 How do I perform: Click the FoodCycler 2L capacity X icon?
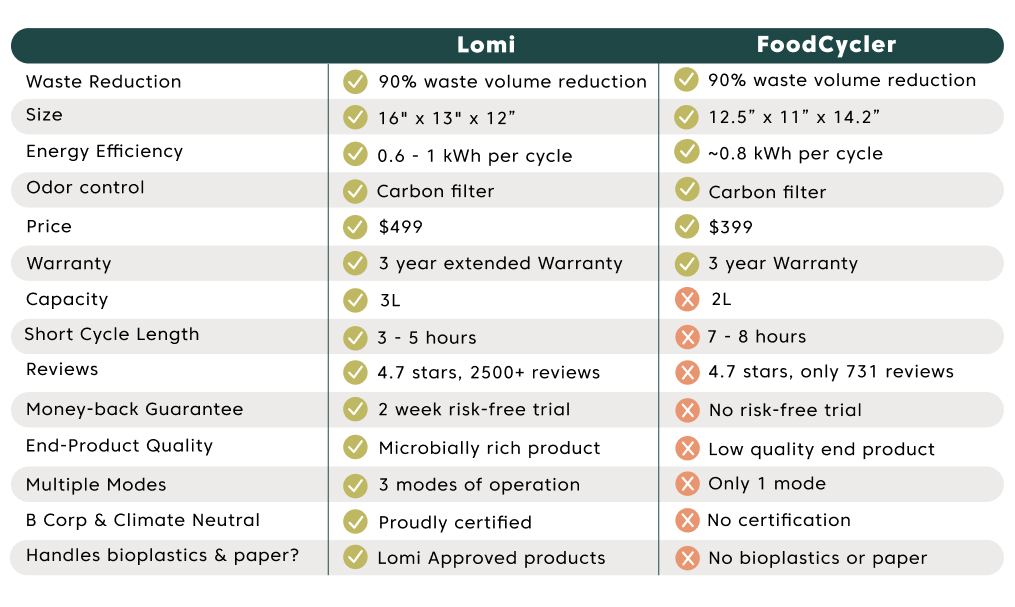coord(686,299)
